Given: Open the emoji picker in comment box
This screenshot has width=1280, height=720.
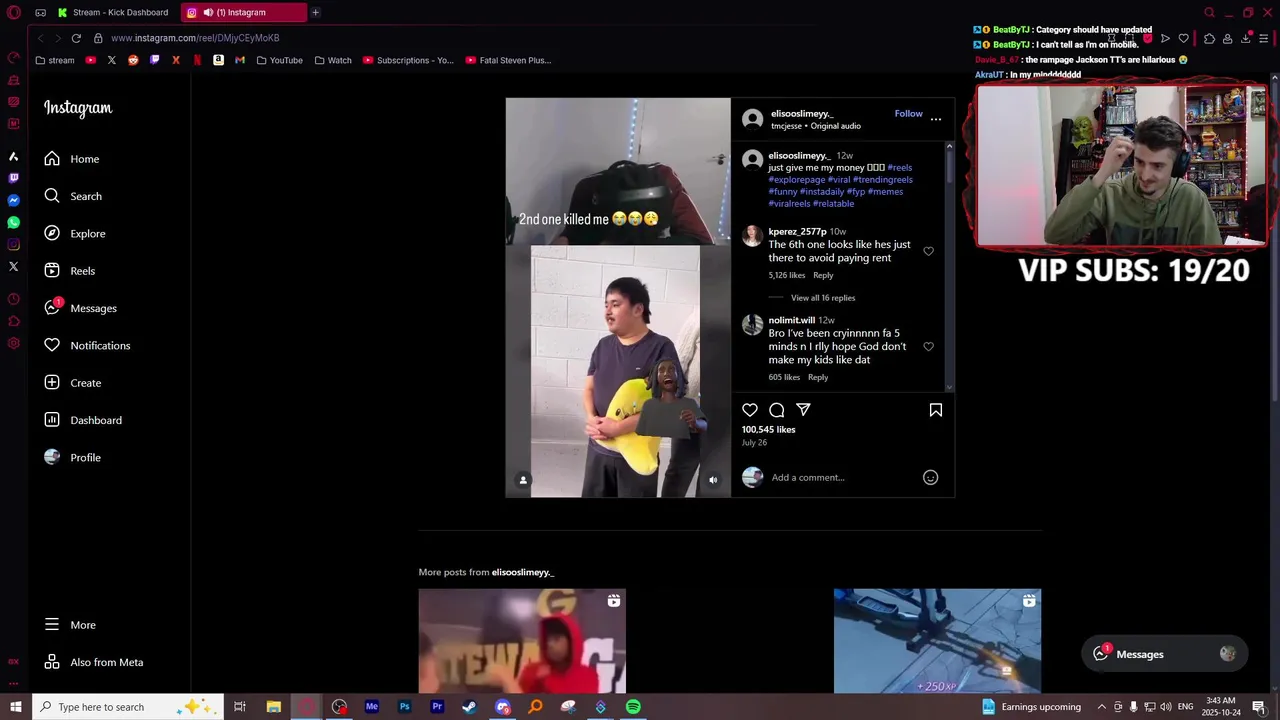Looking at the screenshot, I should [x=930, y=478].
